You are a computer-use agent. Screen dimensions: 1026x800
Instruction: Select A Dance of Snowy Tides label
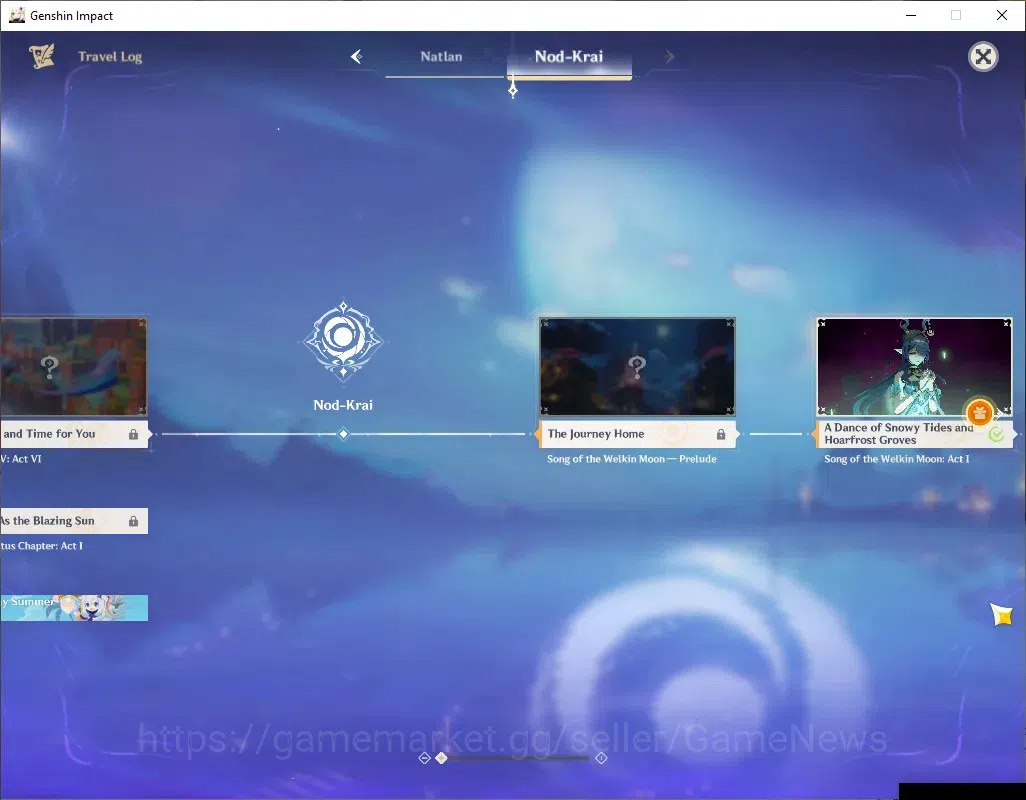pos(914,434)
